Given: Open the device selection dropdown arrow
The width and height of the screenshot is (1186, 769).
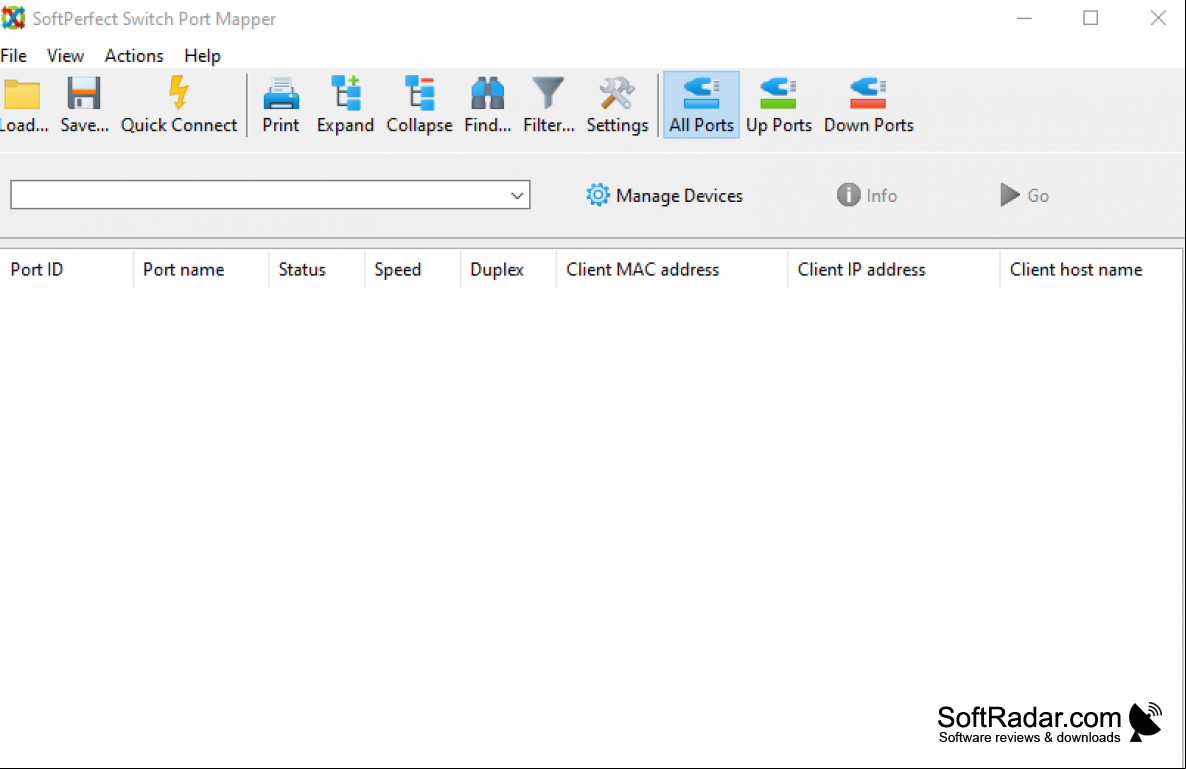Looking at the screenshot, I should pos(517,195).
